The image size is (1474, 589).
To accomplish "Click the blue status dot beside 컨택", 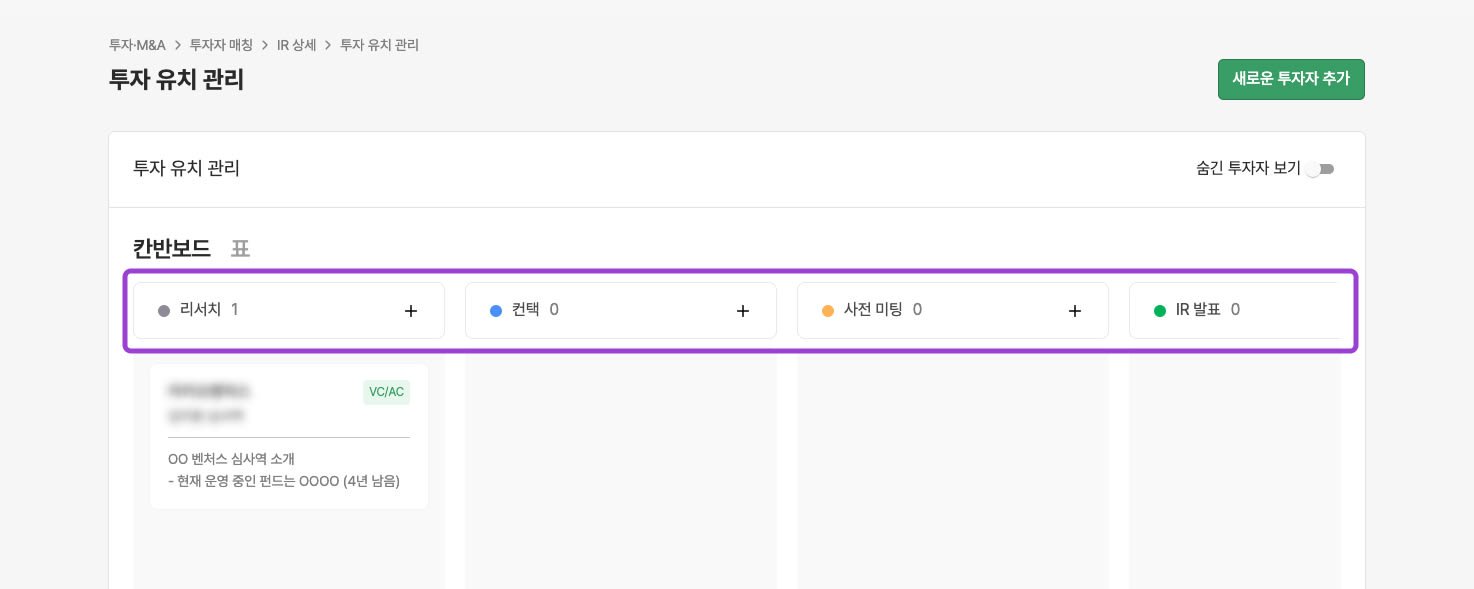I will click(x=496, y=310).
